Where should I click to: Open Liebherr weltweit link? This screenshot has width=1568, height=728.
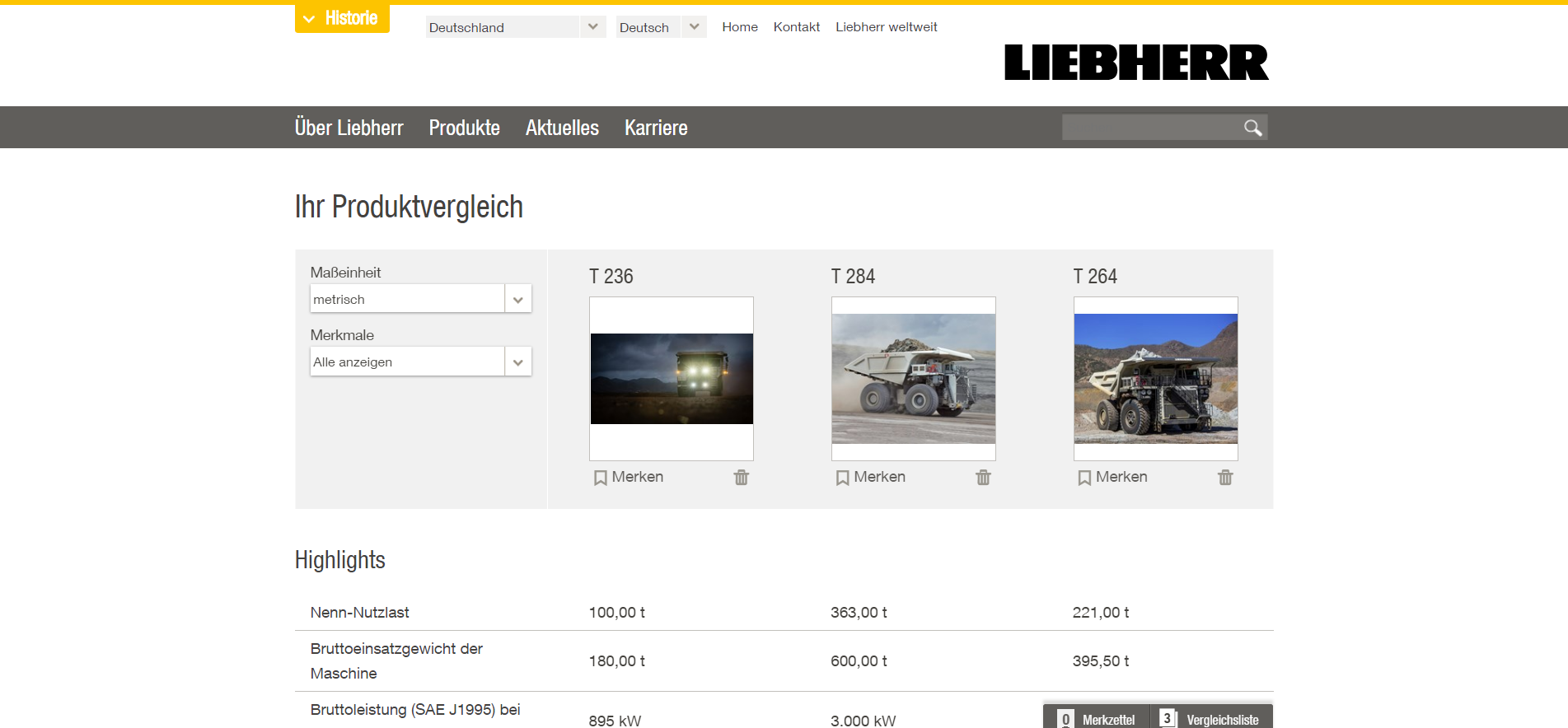click(887, 27)
